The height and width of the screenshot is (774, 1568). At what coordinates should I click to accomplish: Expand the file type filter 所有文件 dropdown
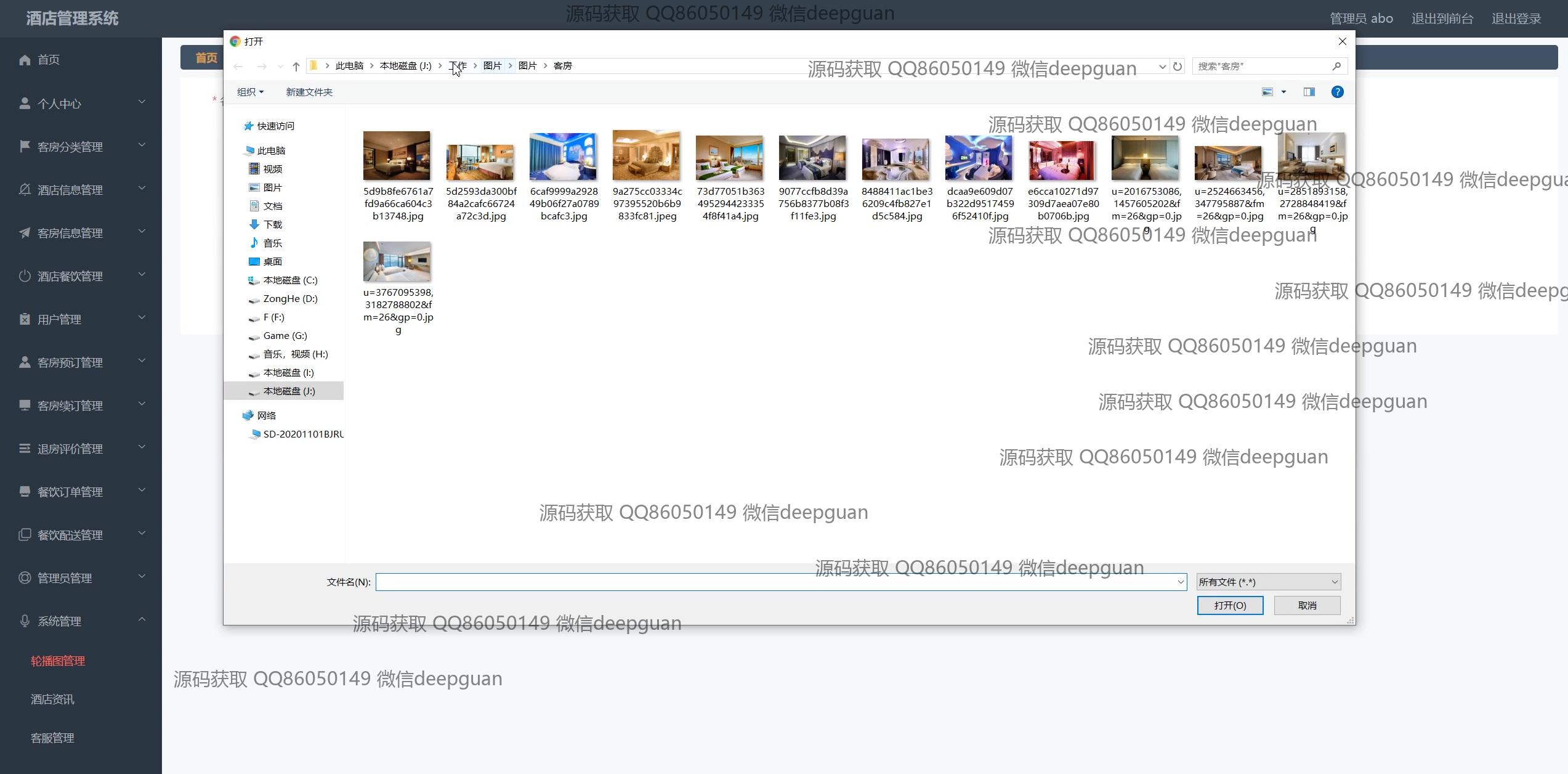[1268, 582]
